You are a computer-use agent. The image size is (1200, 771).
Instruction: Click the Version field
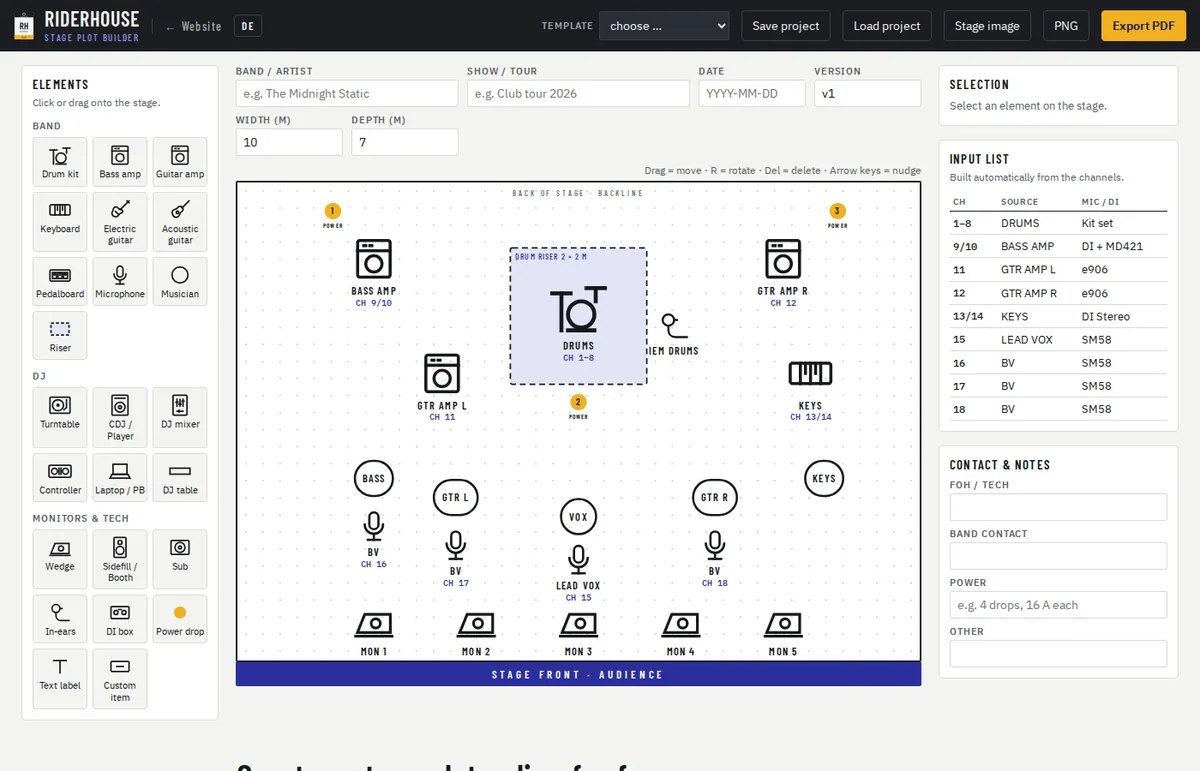[x=867, y=93]
